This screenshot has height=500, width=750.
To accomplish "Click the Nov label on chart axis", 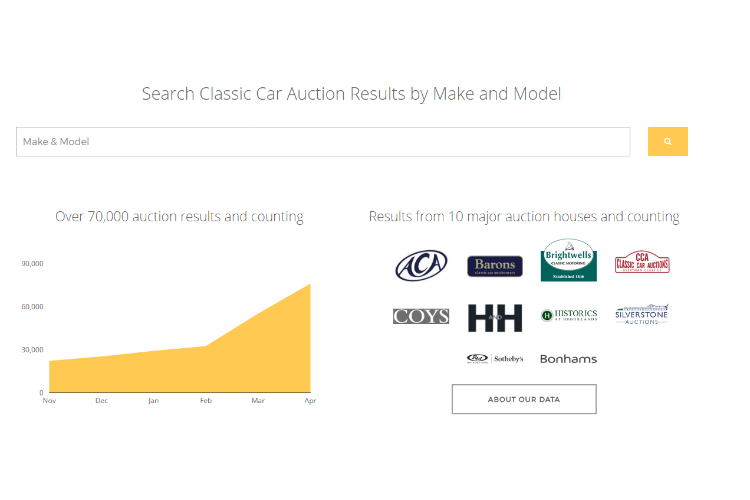I will point(49,400).
